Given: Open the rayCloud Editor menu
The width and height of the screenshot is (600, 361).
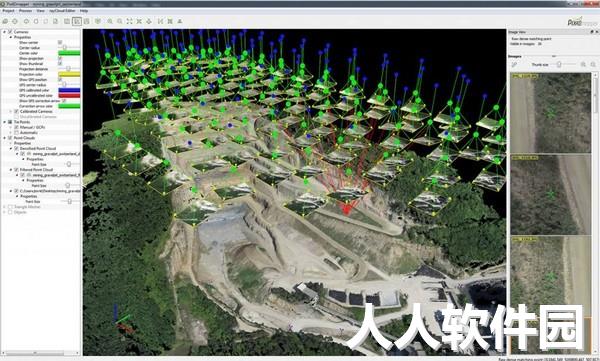Looking at the screenshot, I should click(63, 11).
